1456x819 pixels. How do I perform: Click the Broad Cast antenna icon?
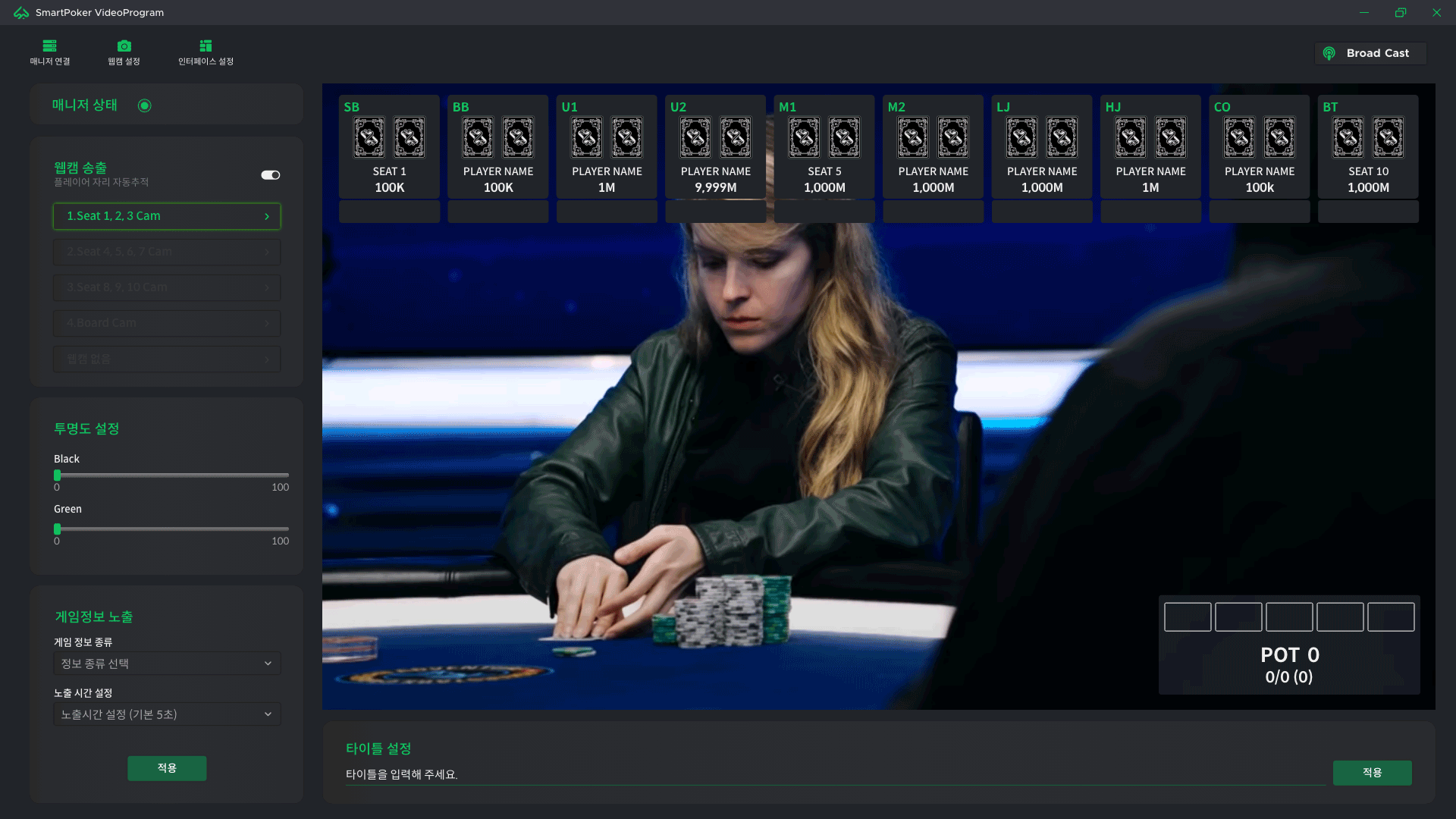click(1329, 53)
